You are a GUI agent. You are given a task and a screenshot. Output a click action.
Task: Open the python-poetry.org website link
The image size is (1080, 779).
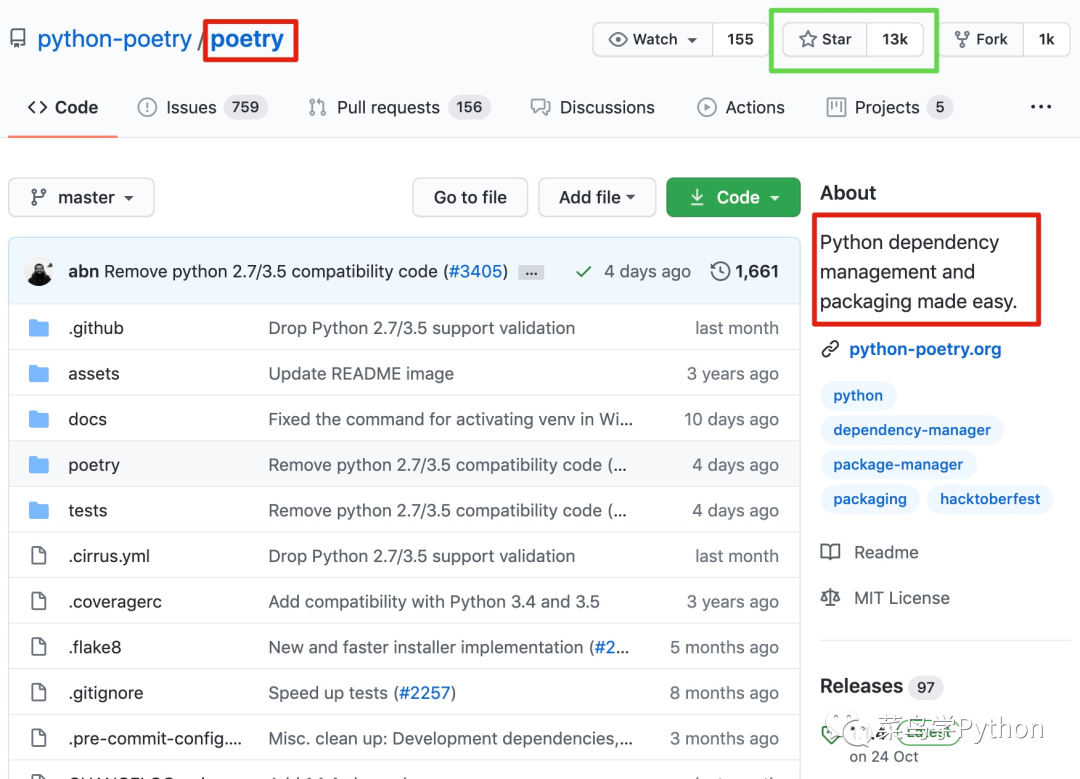click(925, 349)
